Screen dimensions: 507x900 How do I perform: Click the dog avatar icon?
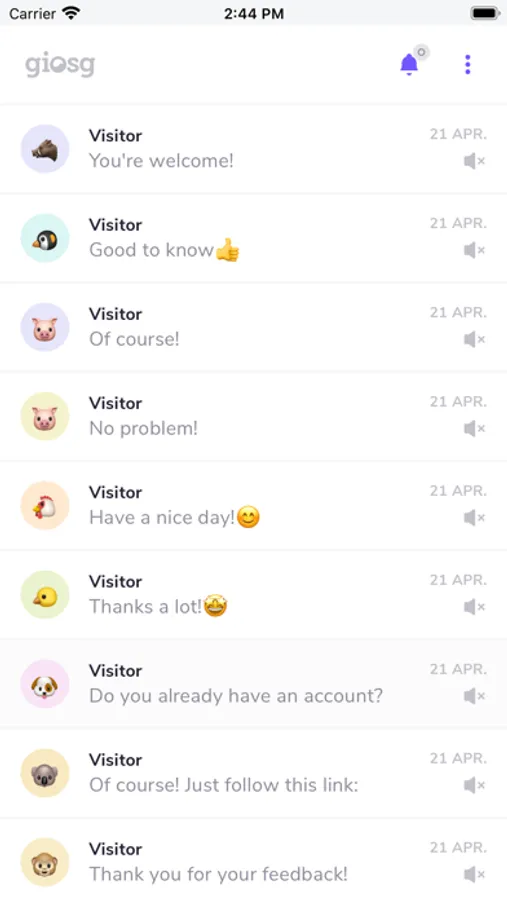pyautogui.click(x=45, y=684)
